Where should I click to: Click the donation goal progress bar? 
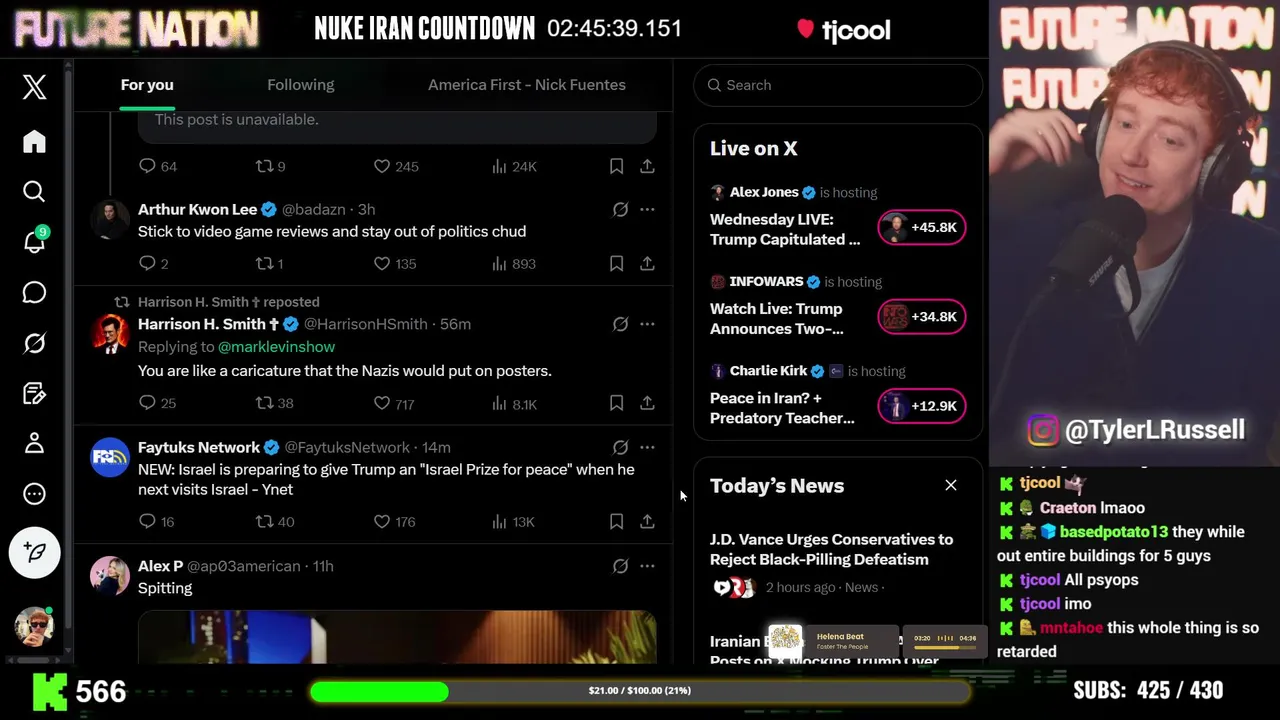pyautogui.click(x=639, y=691)
